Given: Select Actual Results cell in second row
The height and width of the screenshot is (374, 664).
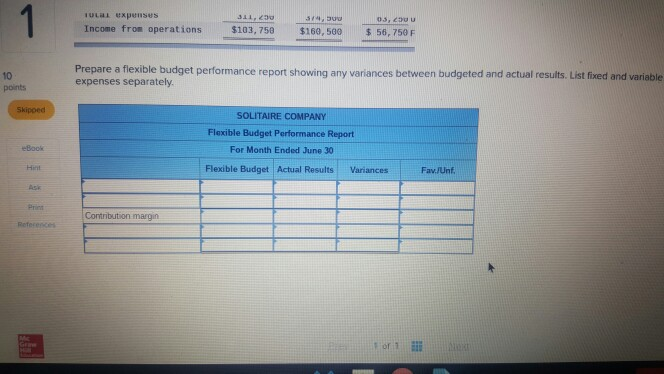Looking at the screenshot, I should click(305, 202).
